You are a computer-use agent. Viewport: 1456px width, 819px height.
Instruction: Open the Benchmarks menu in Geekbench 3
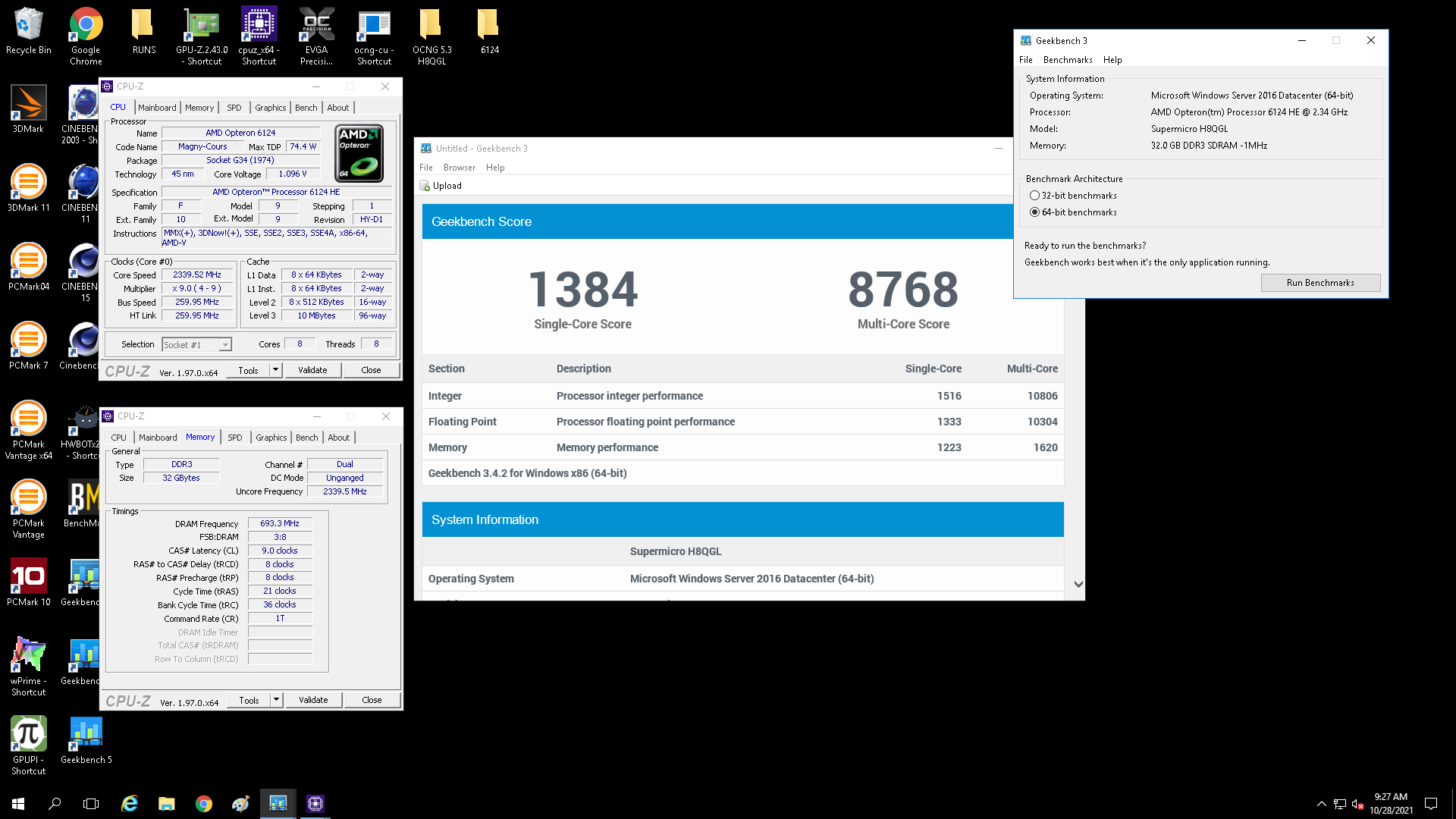(1068, 60)
